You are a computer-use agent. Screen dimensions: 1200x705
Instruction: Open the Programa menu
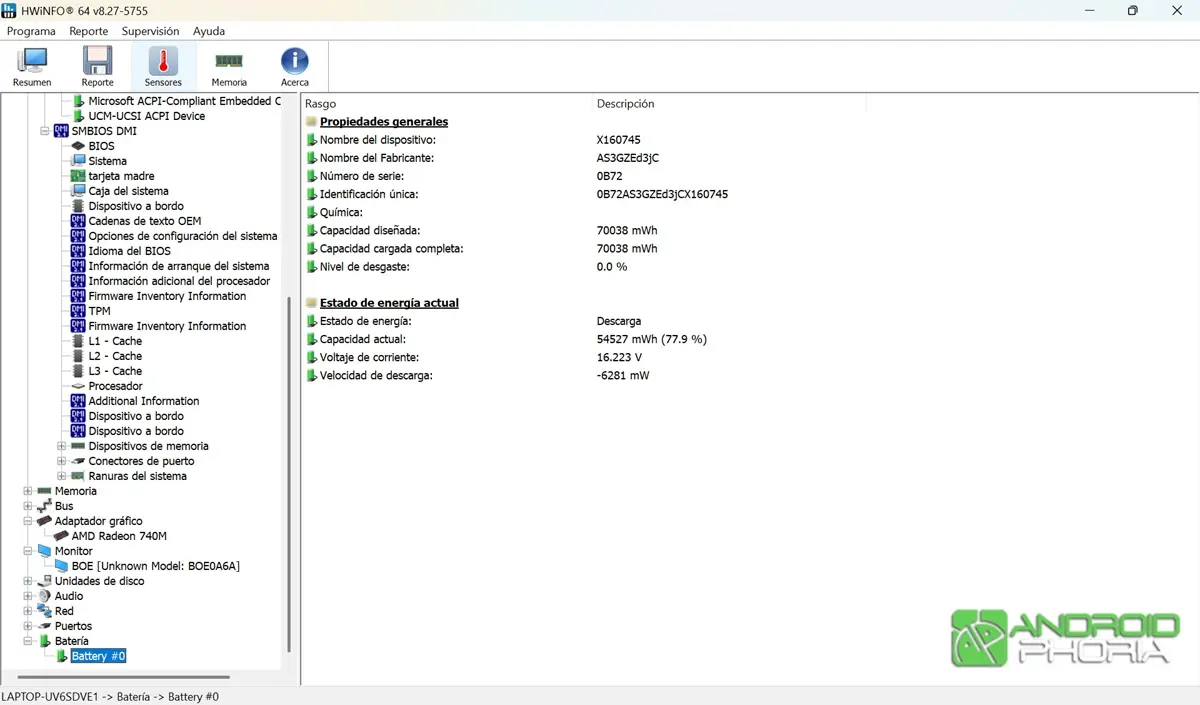(31, 31)
